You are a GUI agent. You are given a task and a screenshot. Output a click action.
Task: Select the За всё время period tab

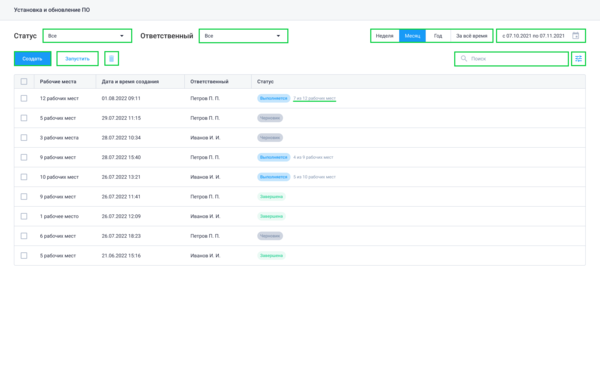pos(471,36)
